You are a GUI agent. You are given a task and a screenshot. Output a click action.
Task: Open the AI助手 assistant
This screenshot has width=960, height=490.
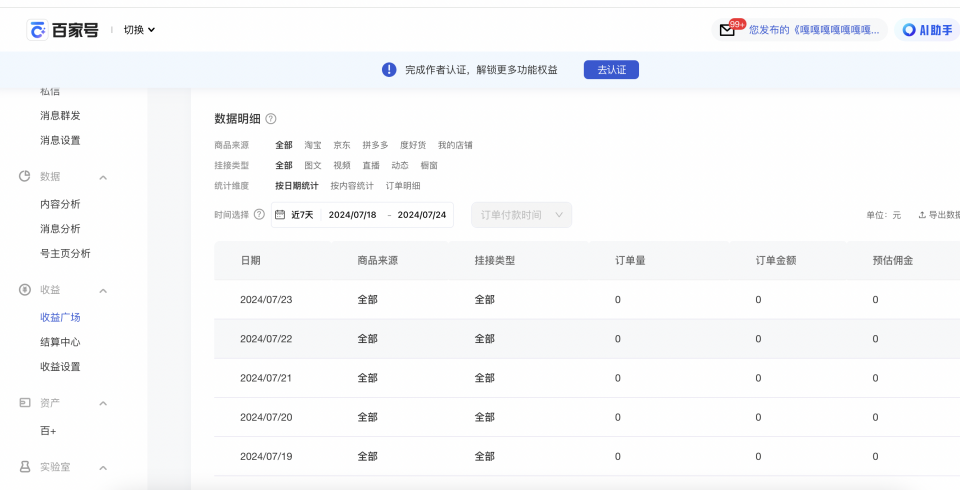coord(928,30)
